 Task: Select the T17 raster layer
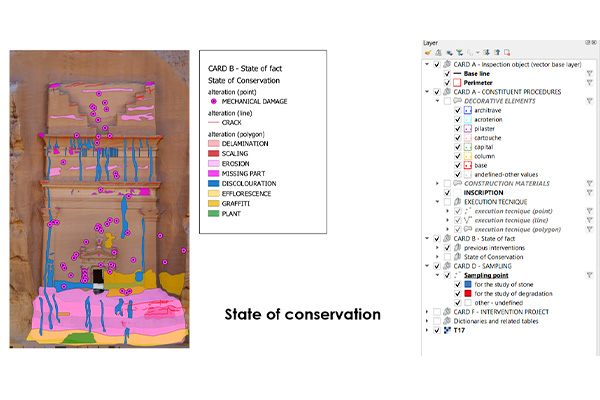point(459,331)
